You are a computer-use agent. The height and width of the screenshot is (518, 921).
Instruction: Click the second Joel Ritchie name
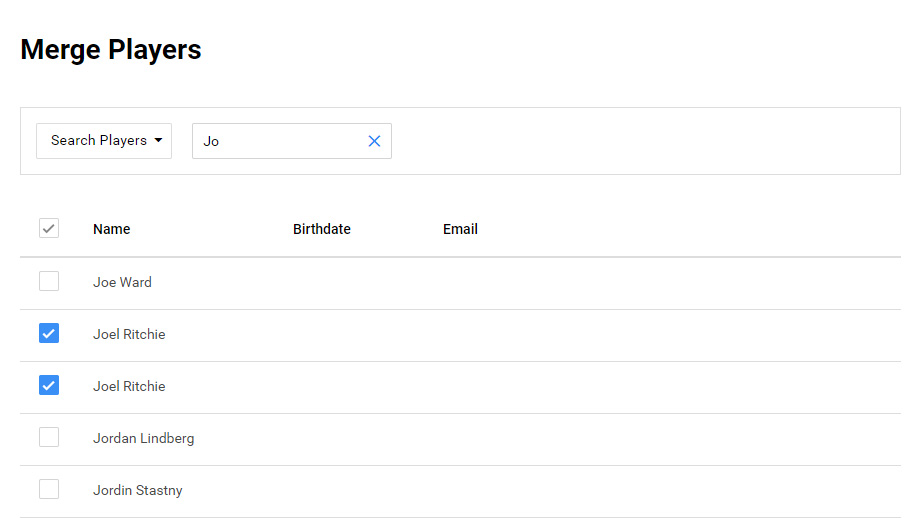tap(129, 387)
